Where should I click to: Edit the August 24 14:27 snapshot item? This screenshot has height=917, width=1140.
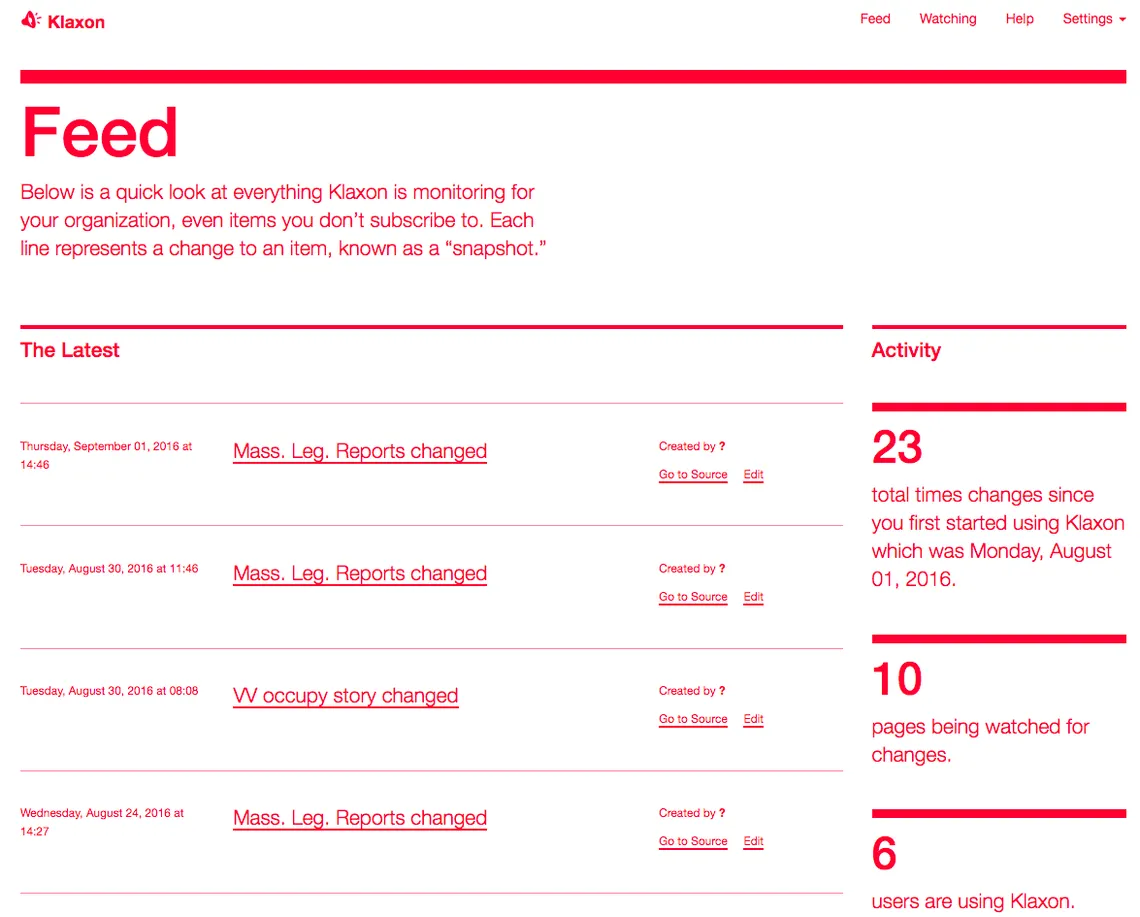(x=753, y=841)
